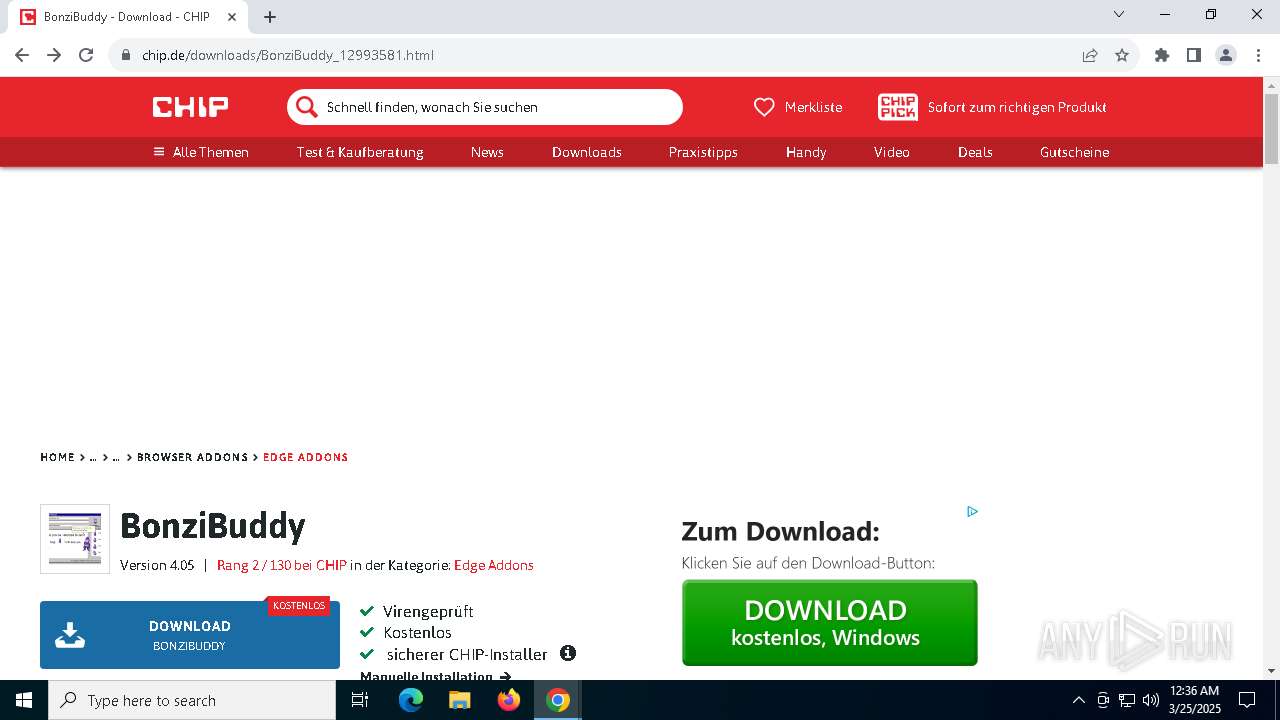Toggle the browser side panel
1280x720 pixels.
(1194, 55)
